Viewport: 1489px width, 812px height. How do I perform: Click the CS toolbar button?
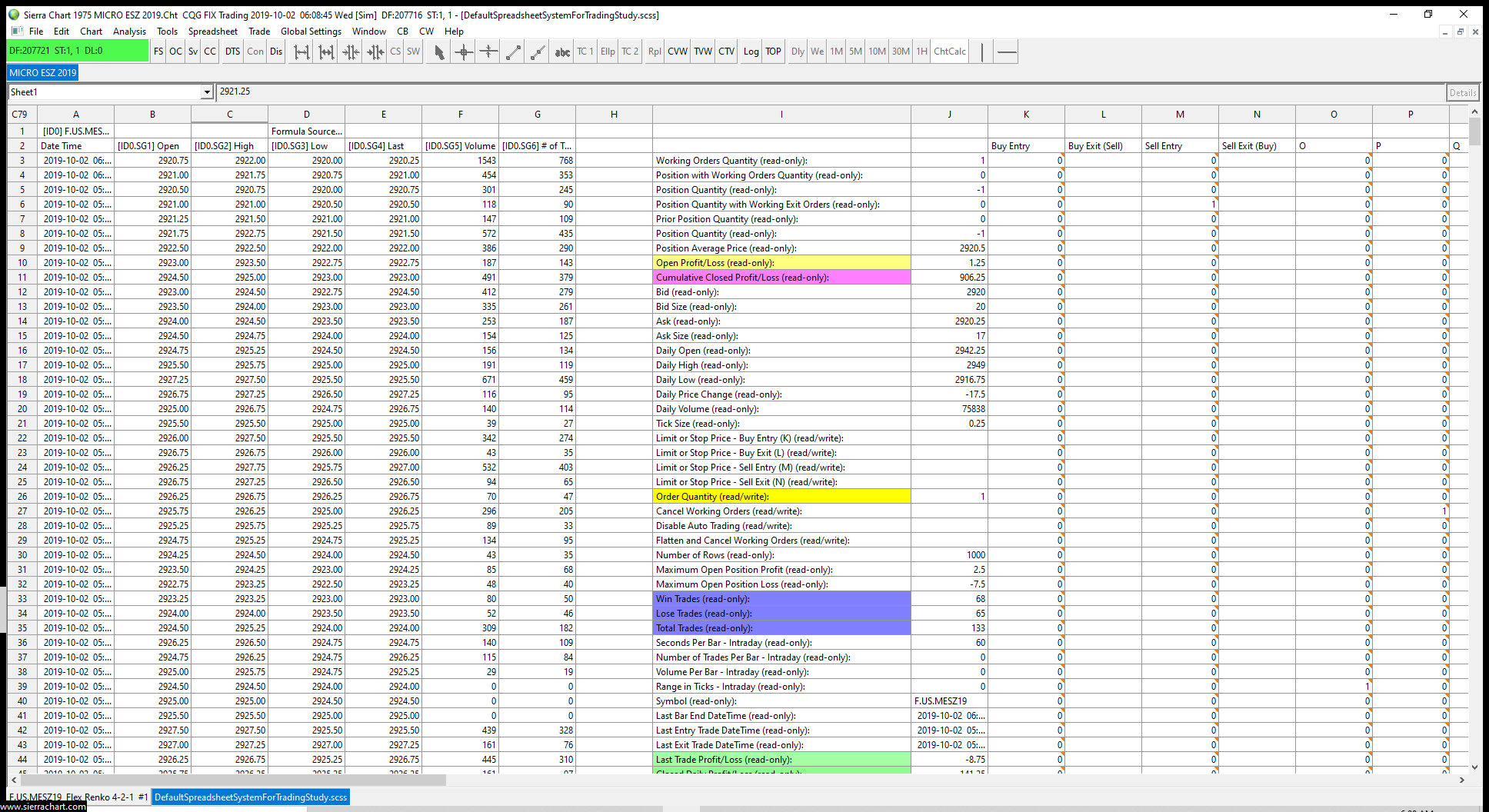(395, 52)
